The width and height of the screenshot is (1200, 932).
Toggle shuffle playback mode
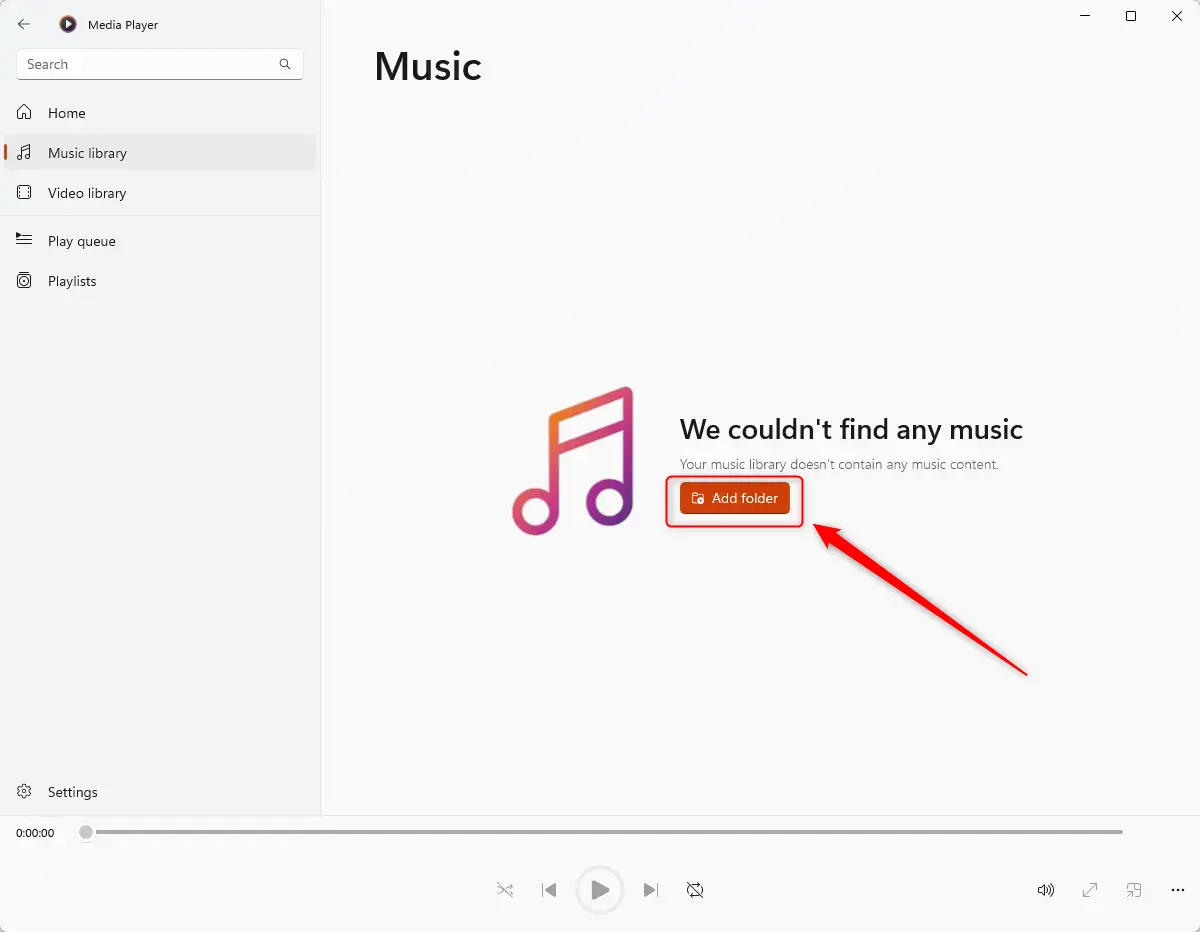coord(505,890)
